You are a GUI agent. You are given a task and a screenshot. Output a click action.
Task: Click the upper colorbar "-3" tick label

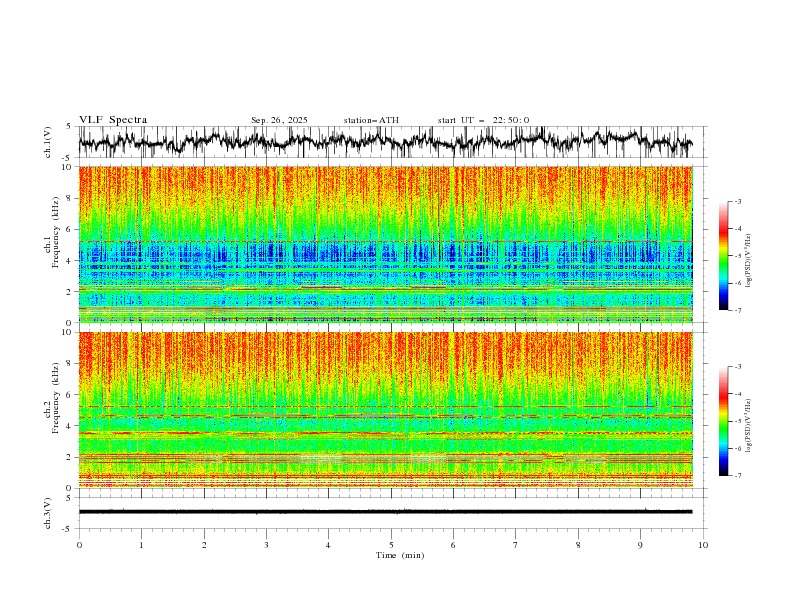(x=737, y=201)
